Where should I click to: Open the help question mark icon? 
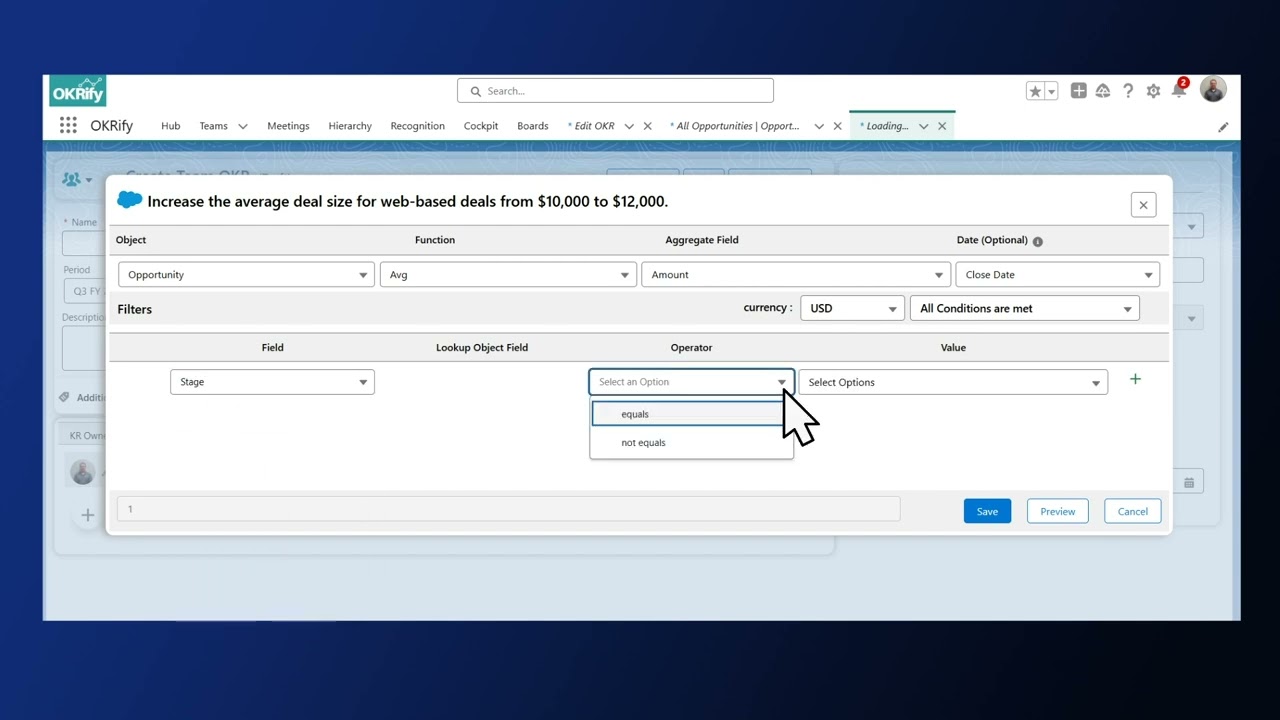click(1128, 91)
